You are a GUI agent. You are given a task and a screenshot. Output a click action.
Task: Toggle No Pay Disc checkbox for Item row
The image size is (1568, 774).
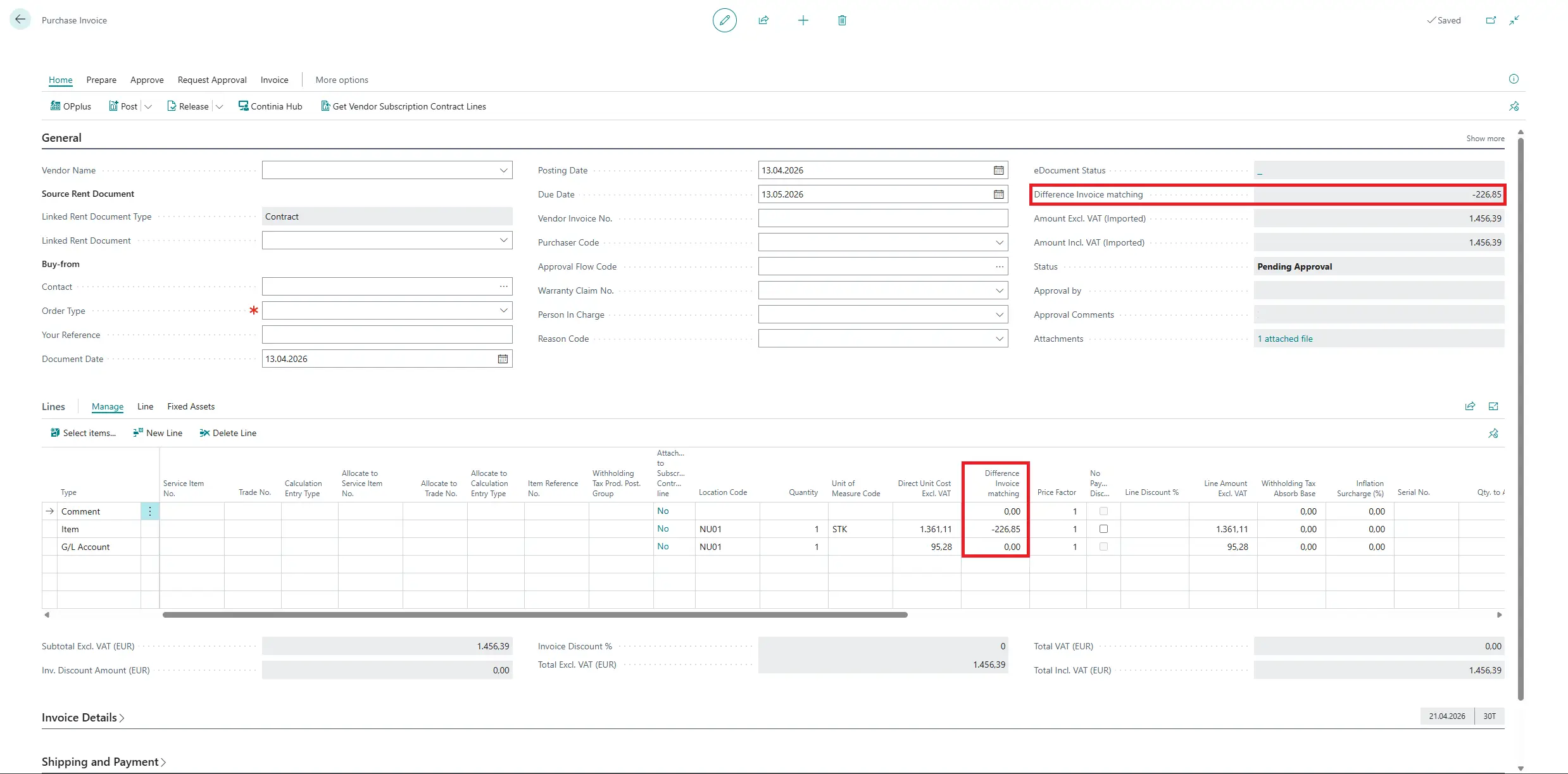[x=1103, y=529]
